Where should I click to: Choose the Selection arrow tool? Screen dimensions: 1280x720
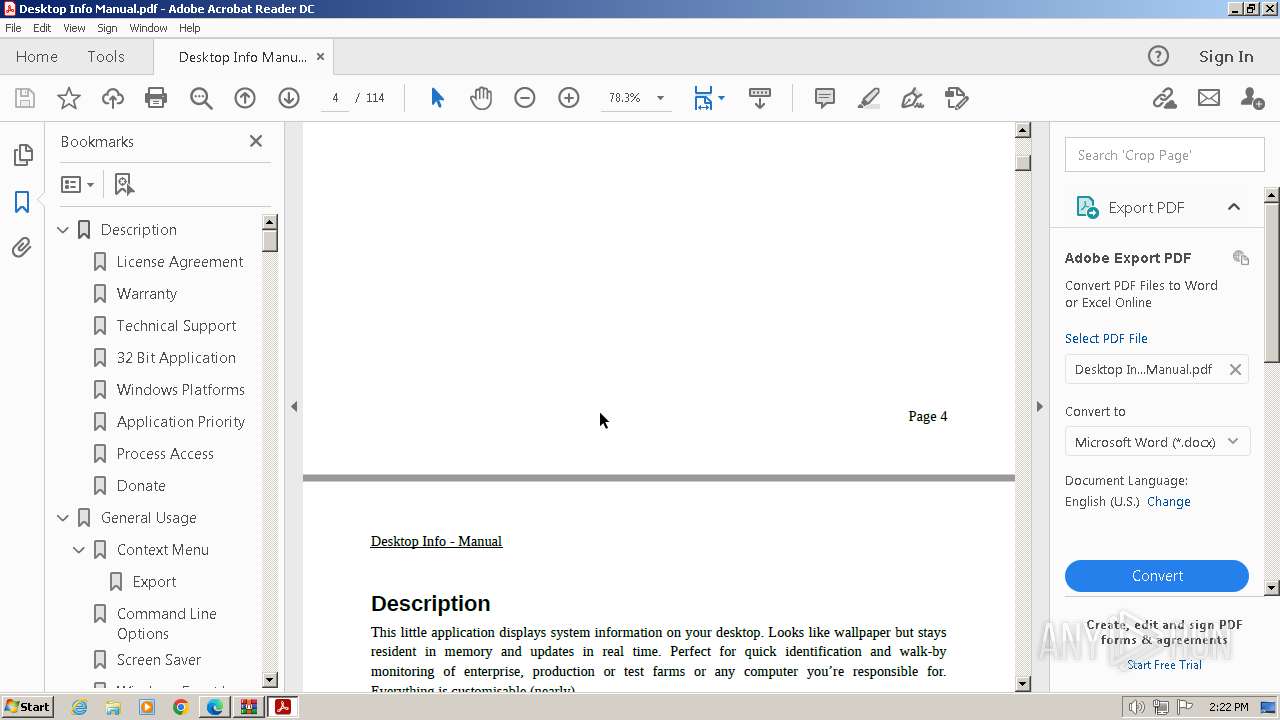coord(437,98)
